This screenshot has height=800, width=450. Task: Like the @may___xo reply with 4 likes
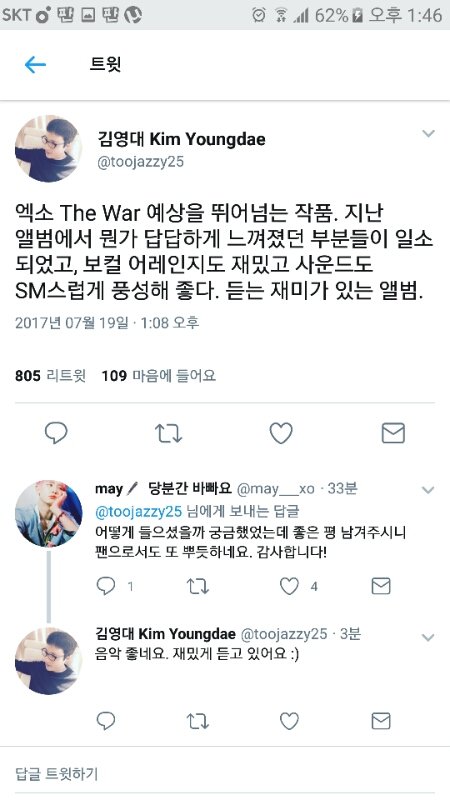pyautogui.click(x=289, y=586)
